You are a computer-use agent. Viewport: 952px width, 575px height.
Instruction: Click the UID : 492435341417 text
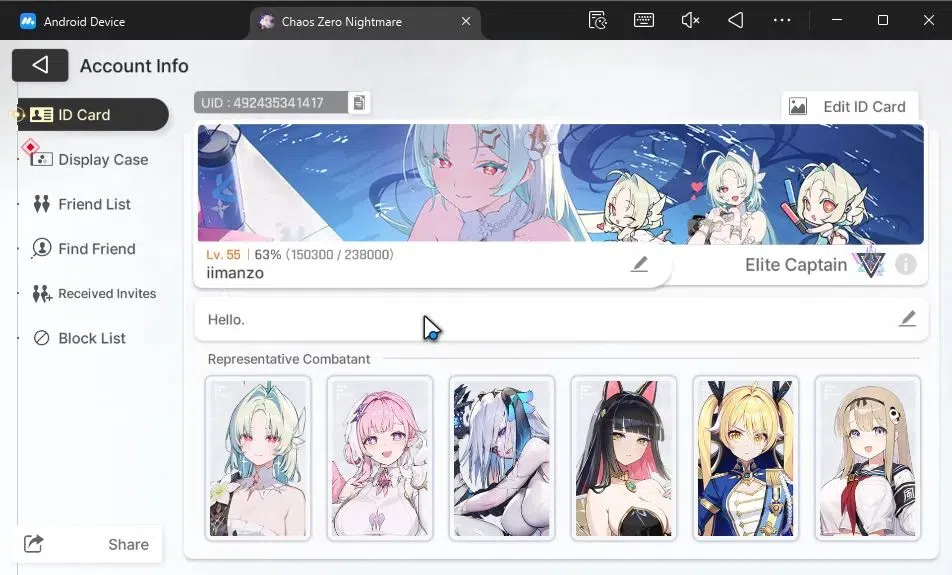pyautogui.click(x=262, y=103)
